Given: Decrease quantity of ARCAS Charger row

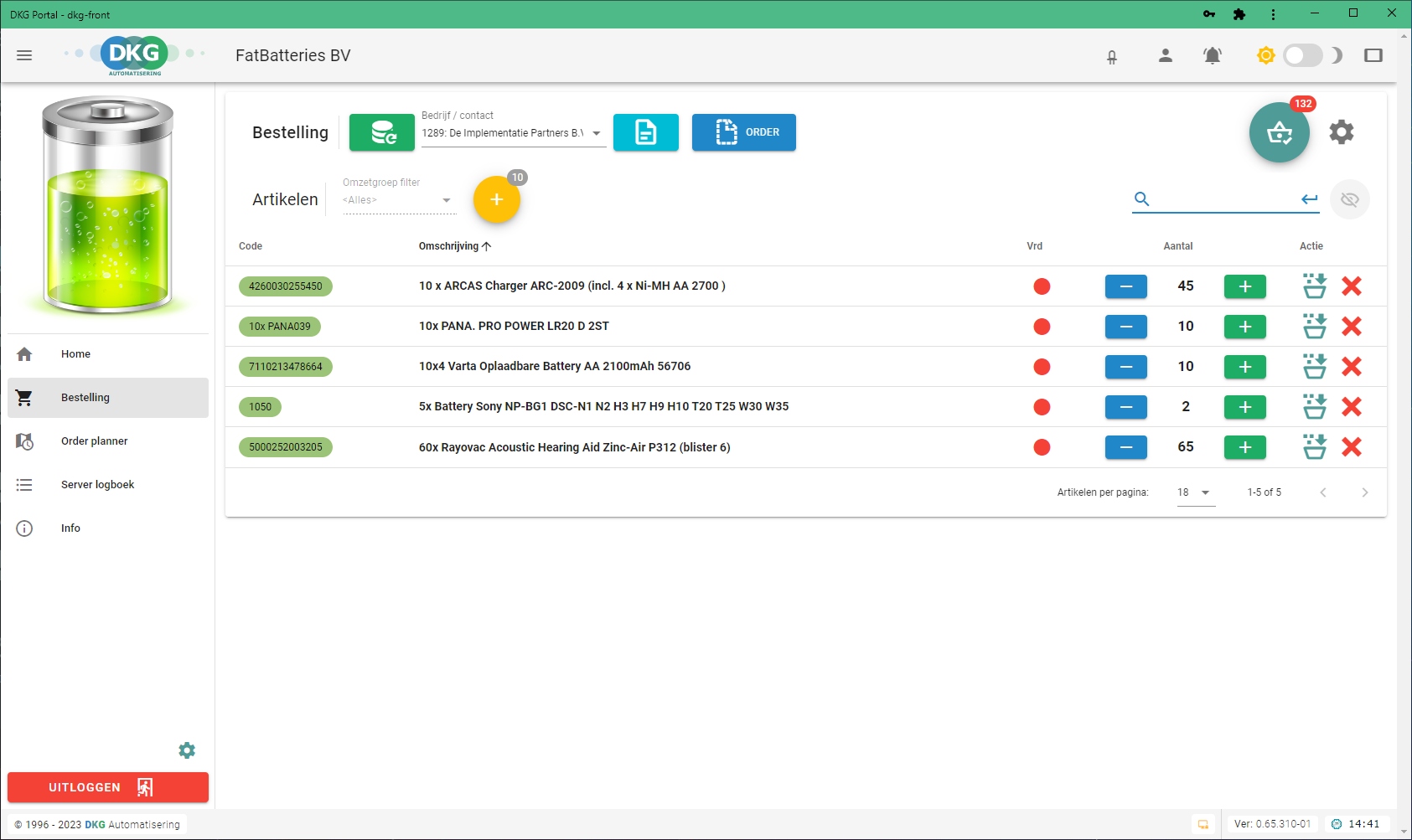Looking at the screenshot, I should [1126, 286].
